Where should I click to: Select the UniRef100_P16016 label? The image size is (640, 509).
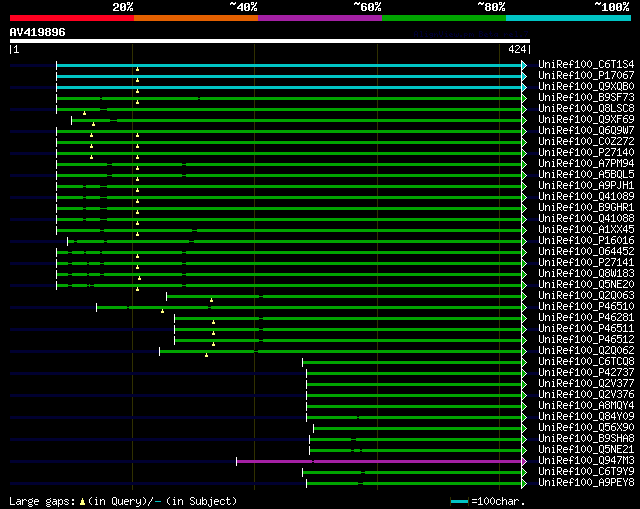point(586,241)
